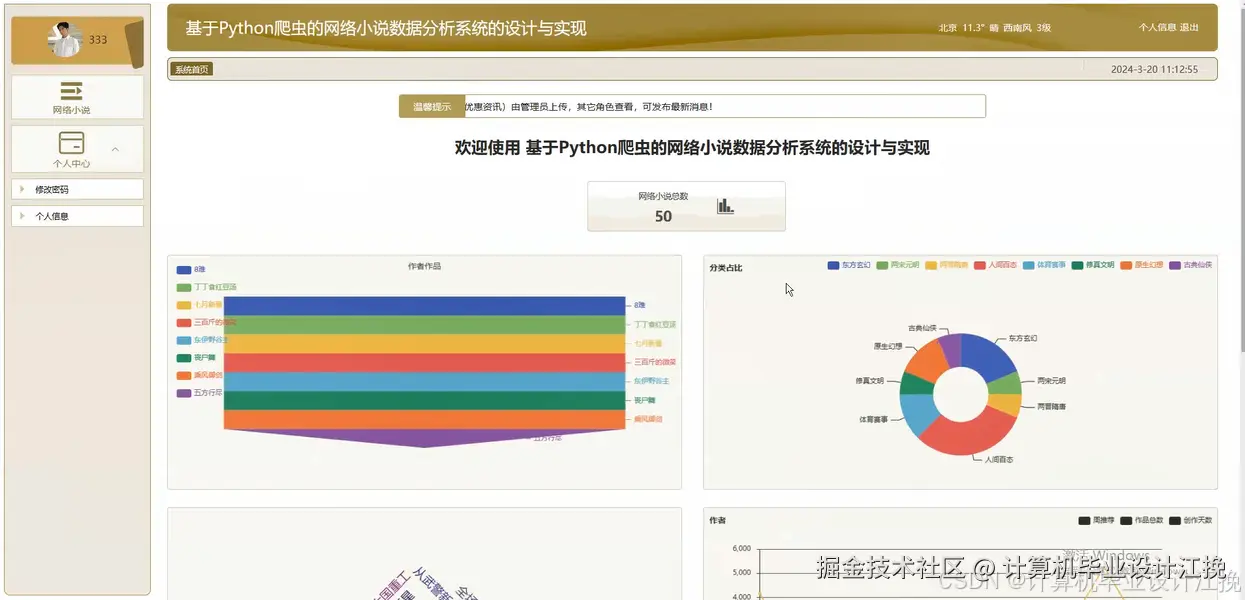1245x600 pixels.
Task: Toggle 8难 legend swatch in 作者作品 chart
Action: coord(184,270)
